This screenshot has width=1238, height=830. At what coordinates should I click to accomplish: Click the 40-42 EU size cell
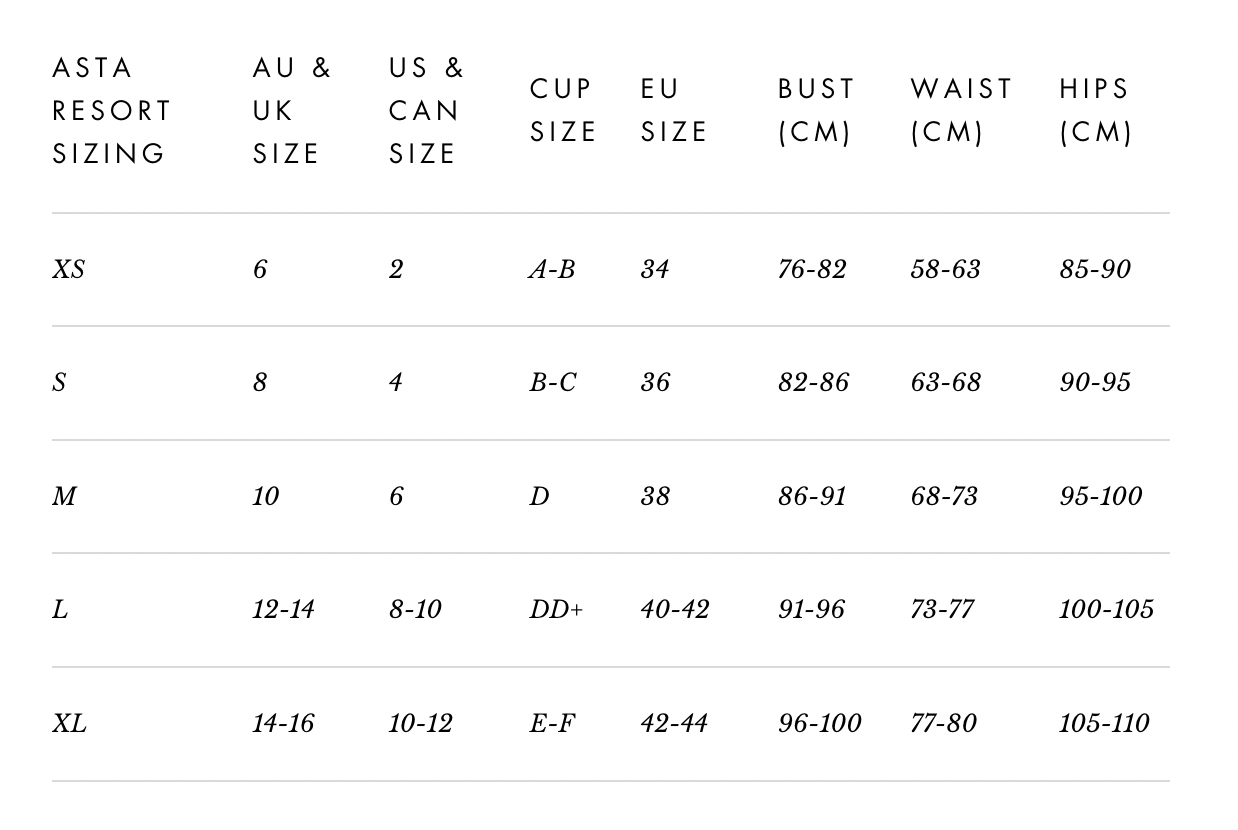pyautogui.click(x=675, y=610)
